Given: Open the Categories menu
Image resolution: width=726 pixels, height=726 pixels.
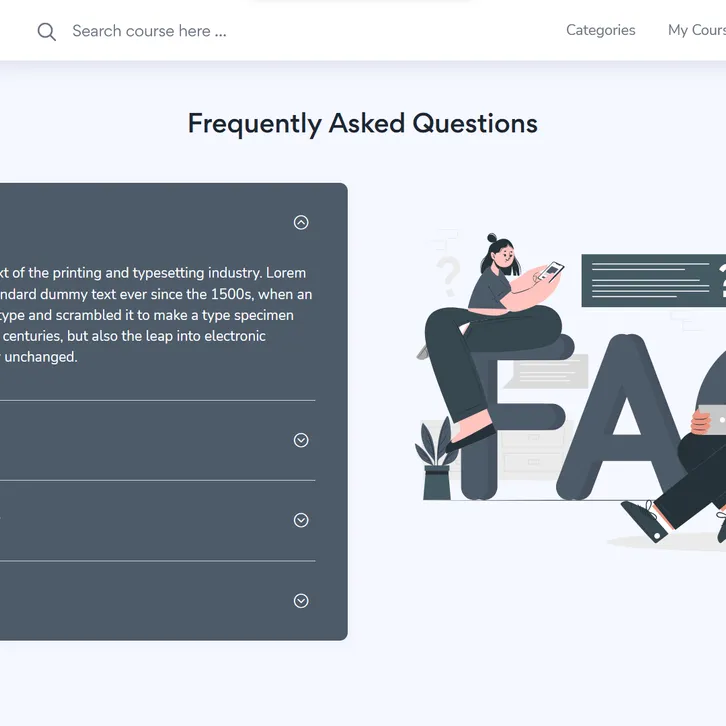Looking at the screenshot, I should click(x=600, y=30).
